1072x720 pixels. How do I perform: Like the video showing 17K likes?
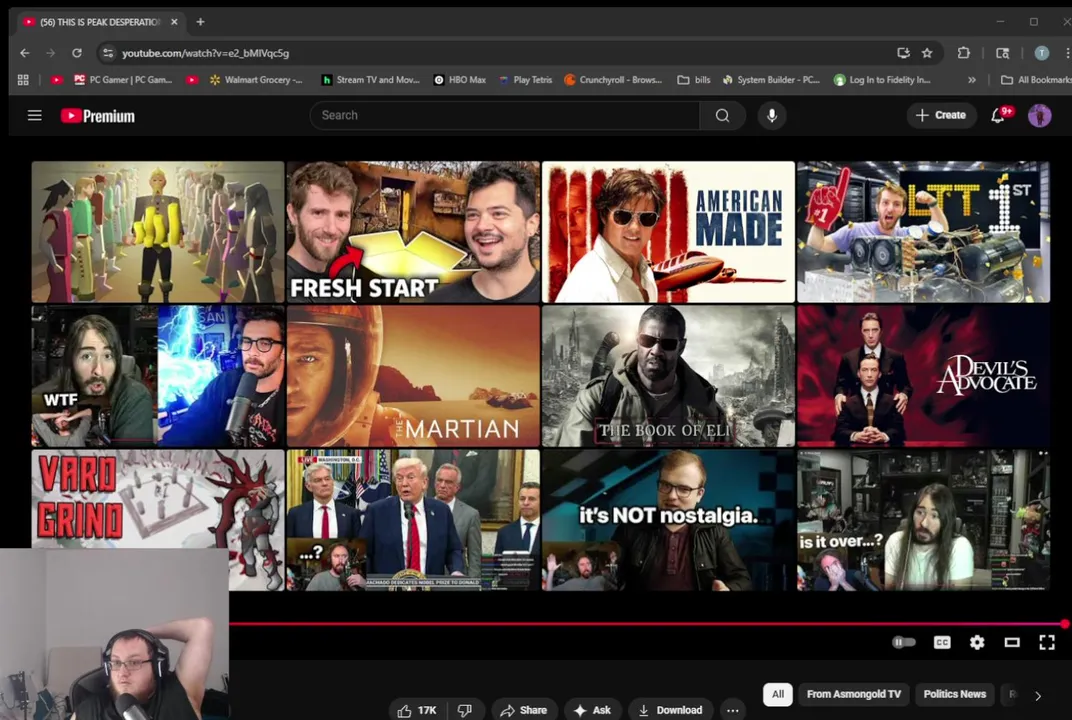pyautogui.click(x=417, y=710)
